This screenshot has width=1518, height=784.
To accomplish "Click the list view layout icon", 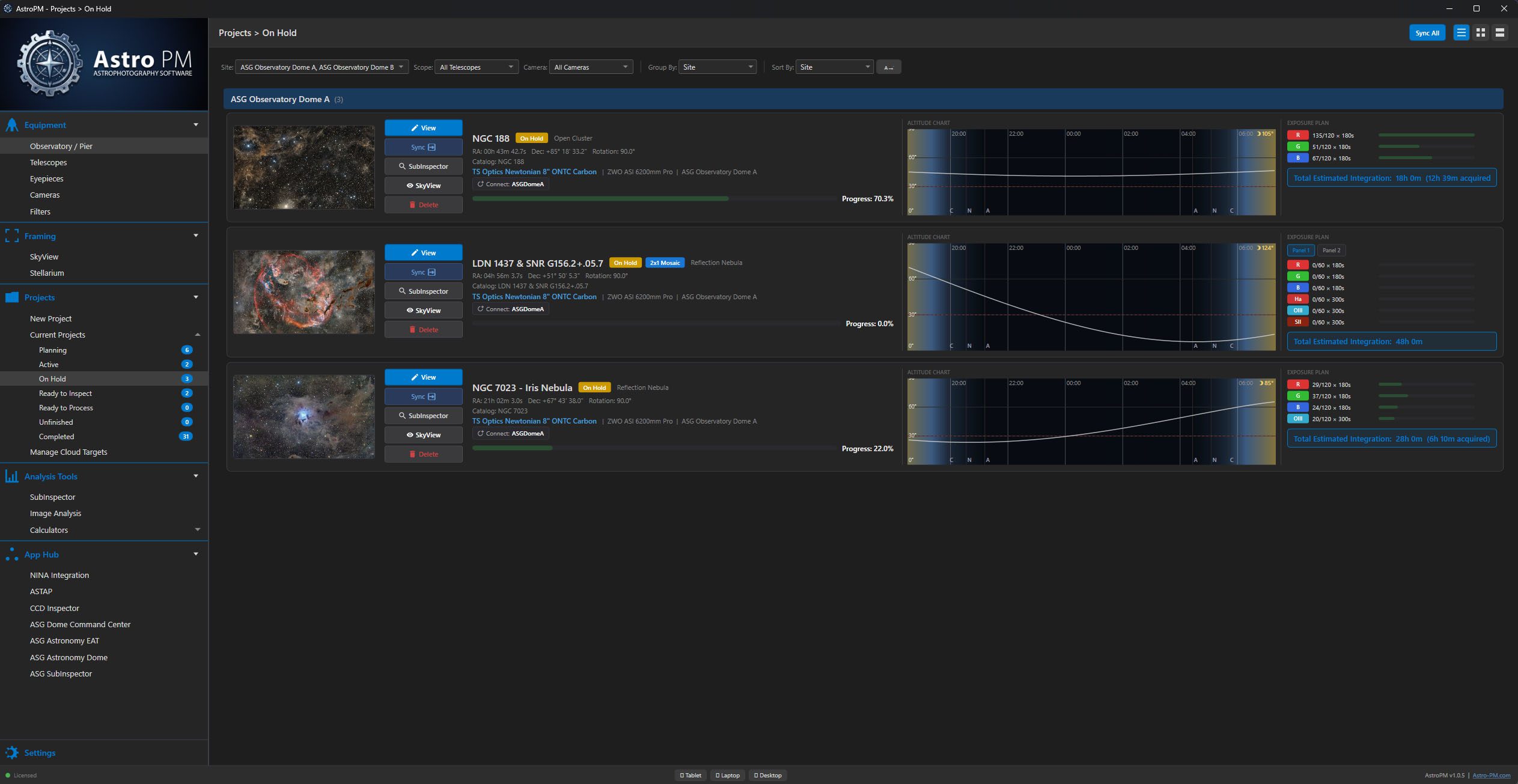I will tap(1461, 33).
